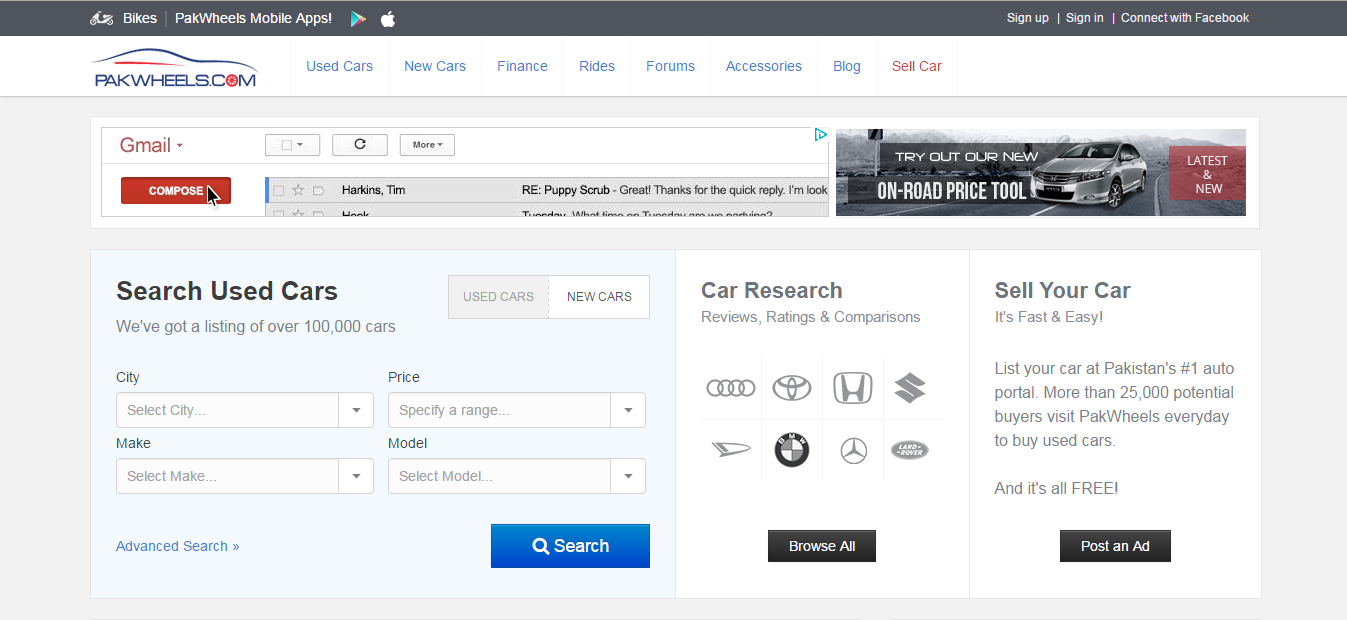Select the Toyota logo in Car Research
Screen dimensions: 1347x620
tap(792, 388)
